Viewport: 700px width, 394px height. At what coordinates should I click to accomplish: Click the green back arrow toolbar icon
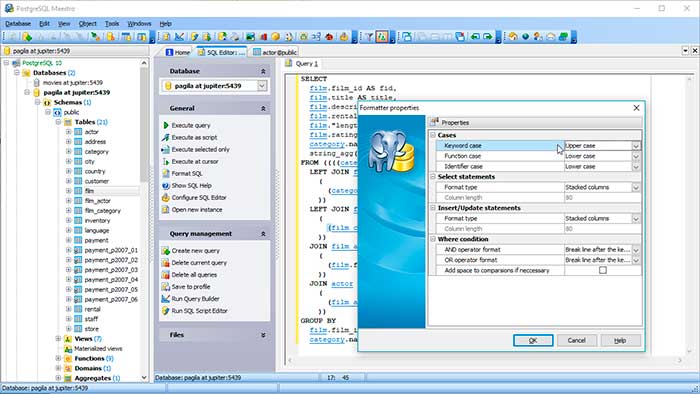475,37
